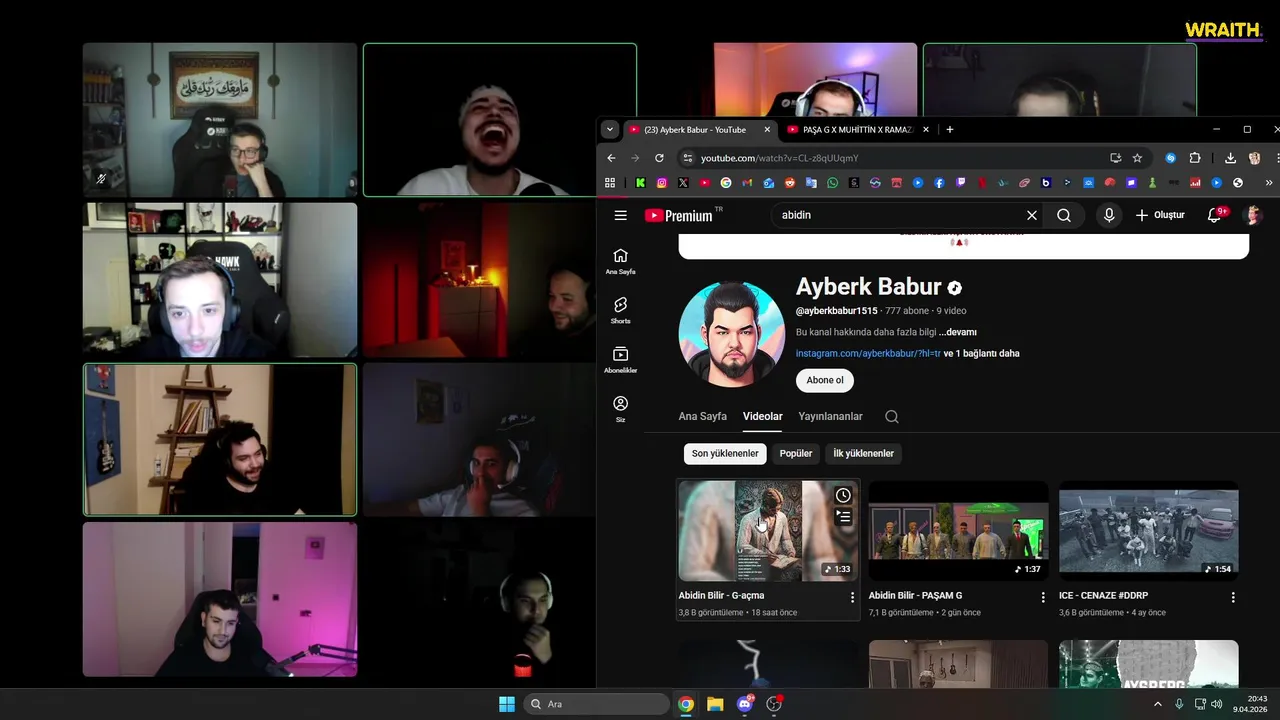Open the WhatsApp bookmark

click(x=832, y=183)
